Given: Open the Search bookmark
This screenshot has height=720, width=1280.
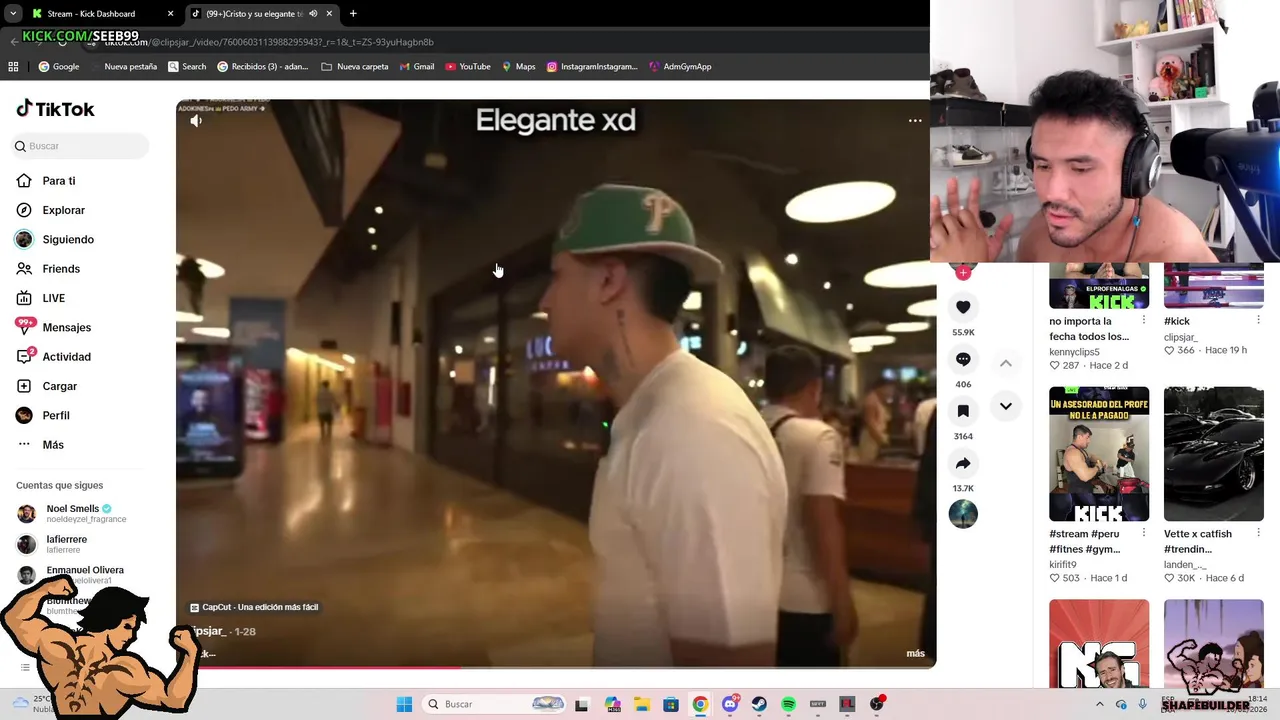Looking at the screenshot, I should pos(187,67).
